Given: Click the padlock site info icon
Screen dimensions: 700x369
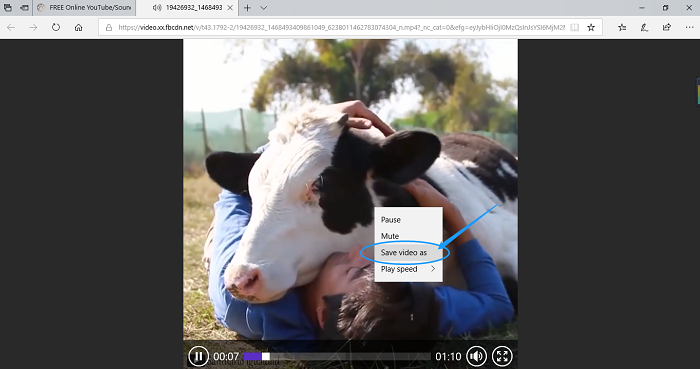Looking at the screenshot, I should click(108, 28).
